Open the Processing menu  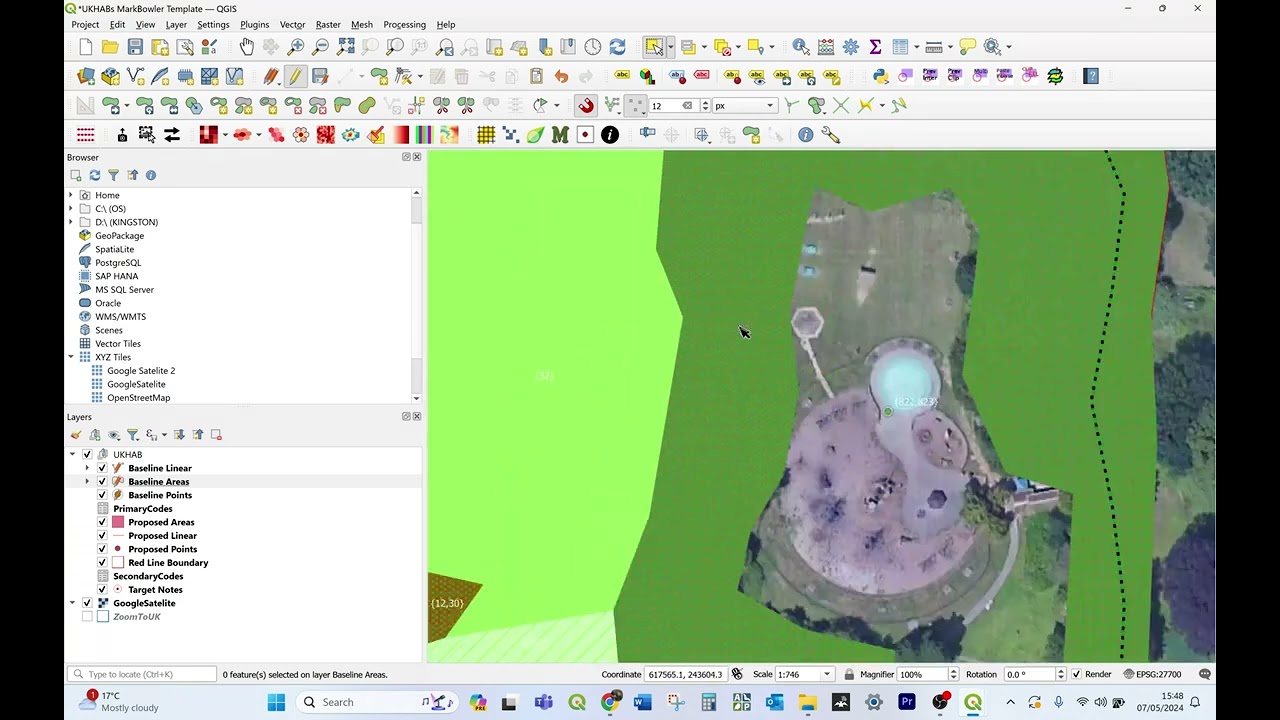click(404, 24)
